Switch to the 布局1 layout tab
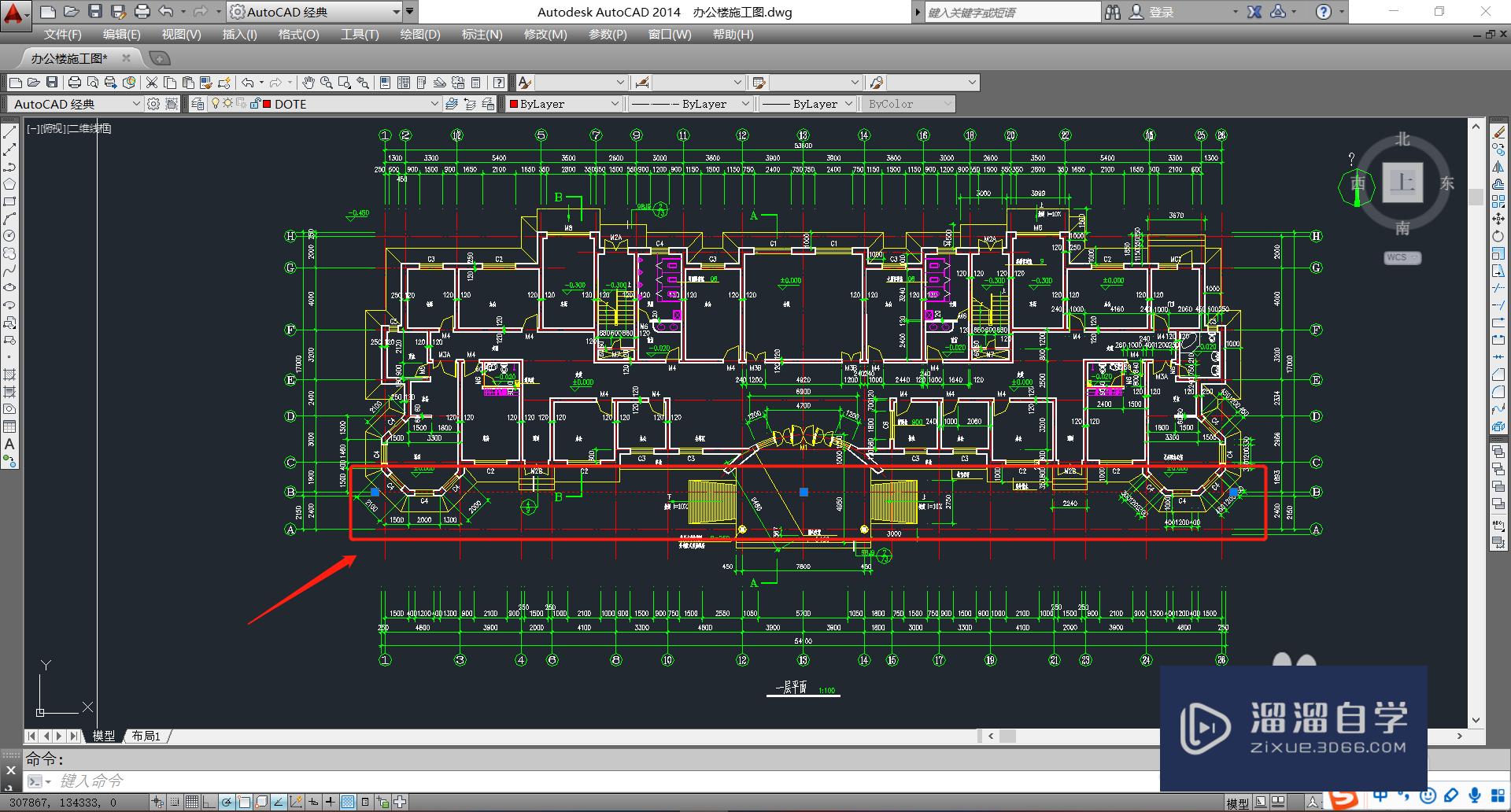 146,736
